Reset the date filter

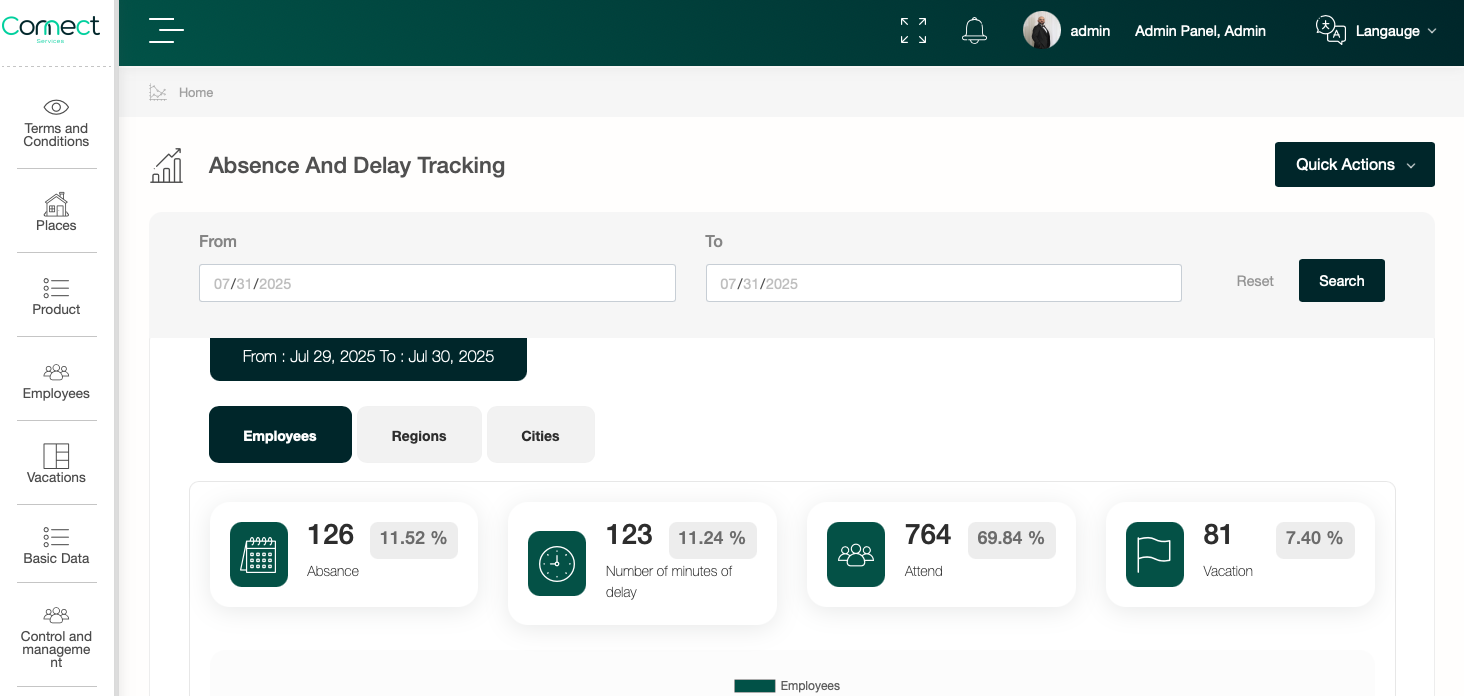pyautogui.click(x=1254, y=280)
